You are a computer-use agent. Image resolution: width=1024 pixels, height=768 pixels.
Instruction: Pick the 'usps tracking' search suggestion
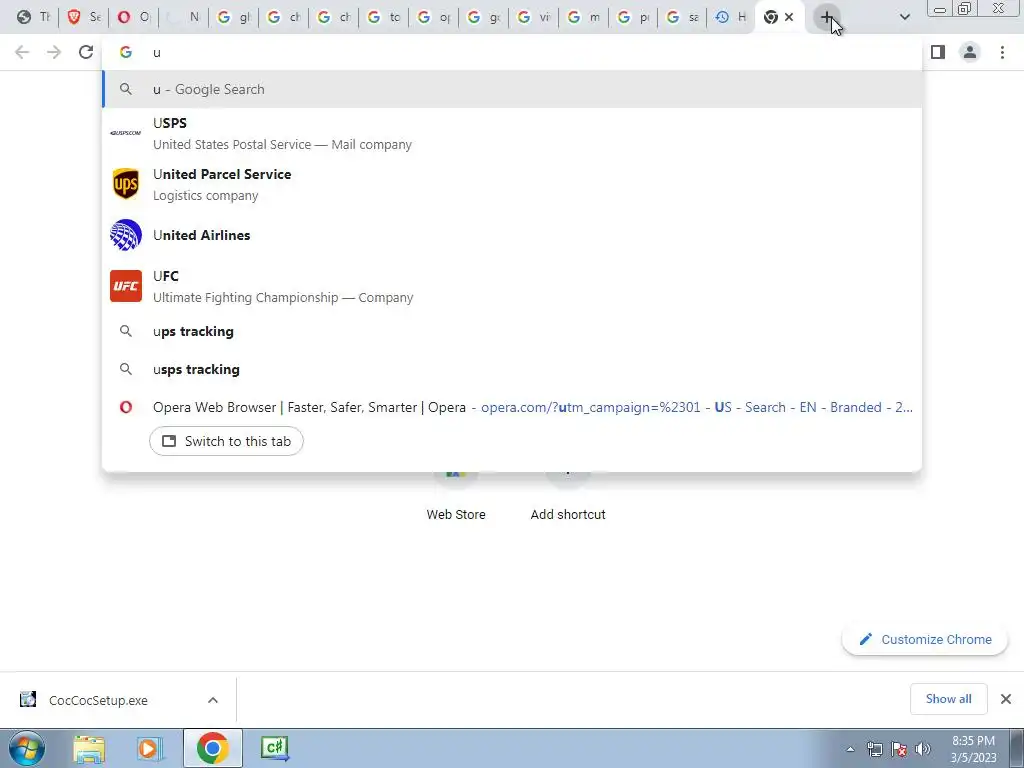click(x=512, y=369)
